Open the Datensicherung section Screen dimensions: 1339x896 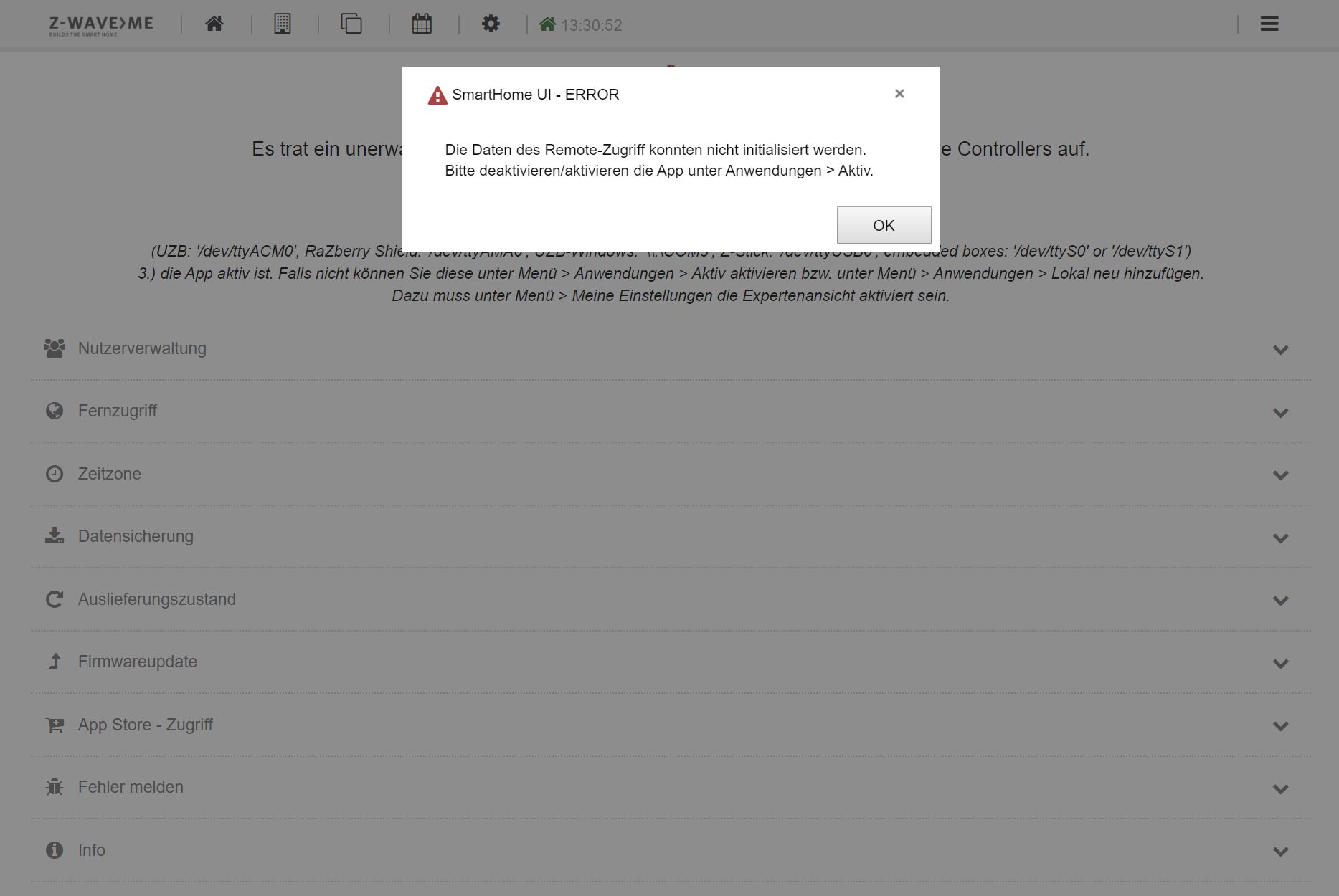click(136, 536)
